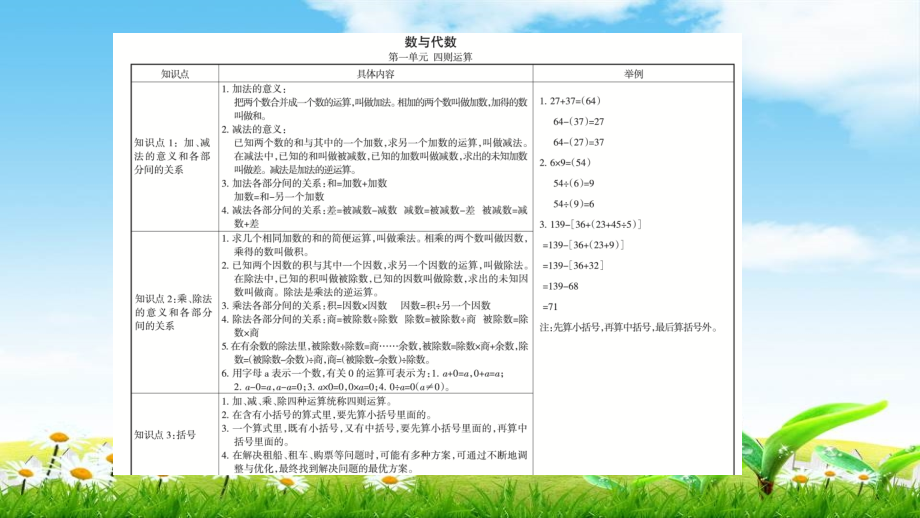This screenshot has height=518, width=920.
Task: Click the step "=139-[36+(23+9)]"
Action: (x=583, y=245)
